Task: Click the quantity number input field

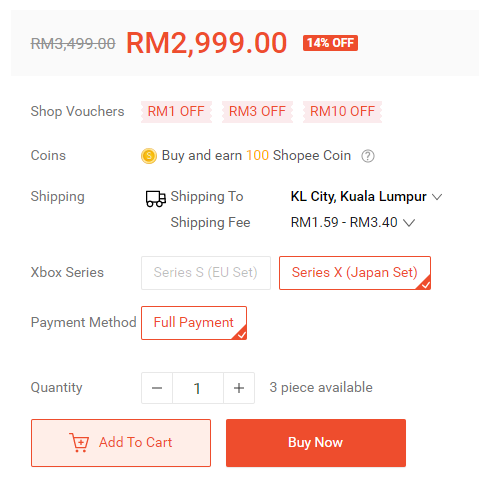Action: (198, 388)
